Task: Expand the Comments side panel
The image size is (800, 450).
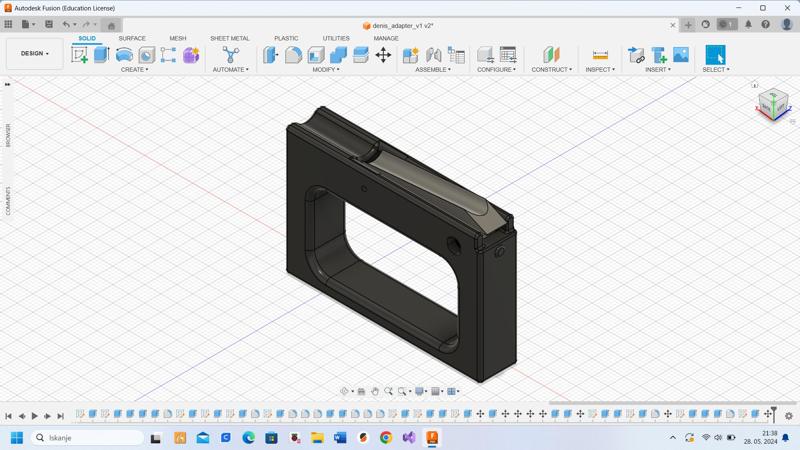Action: click(8, 200)
